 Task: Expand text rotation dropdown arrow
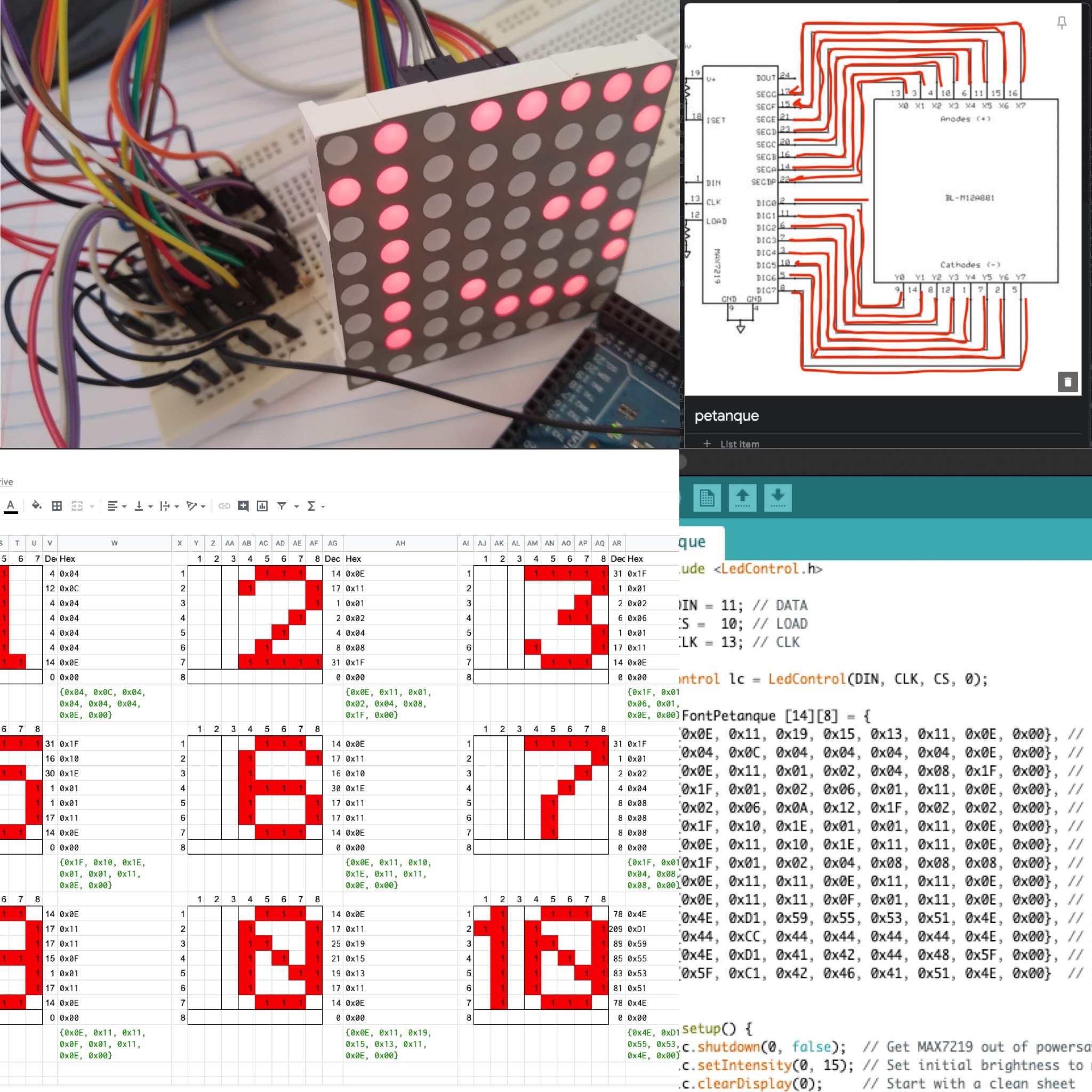pyautogui.click(x=203, y=507)
